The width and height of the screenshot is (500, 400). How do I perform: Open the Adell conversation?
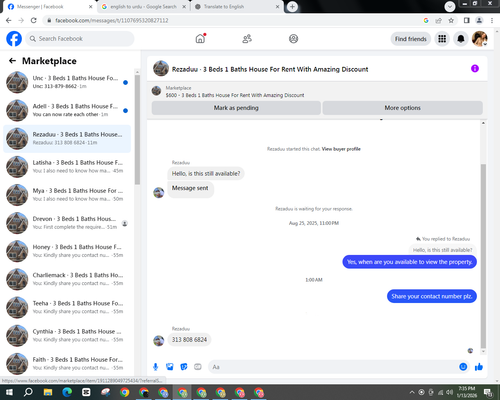tap(67, 110)
